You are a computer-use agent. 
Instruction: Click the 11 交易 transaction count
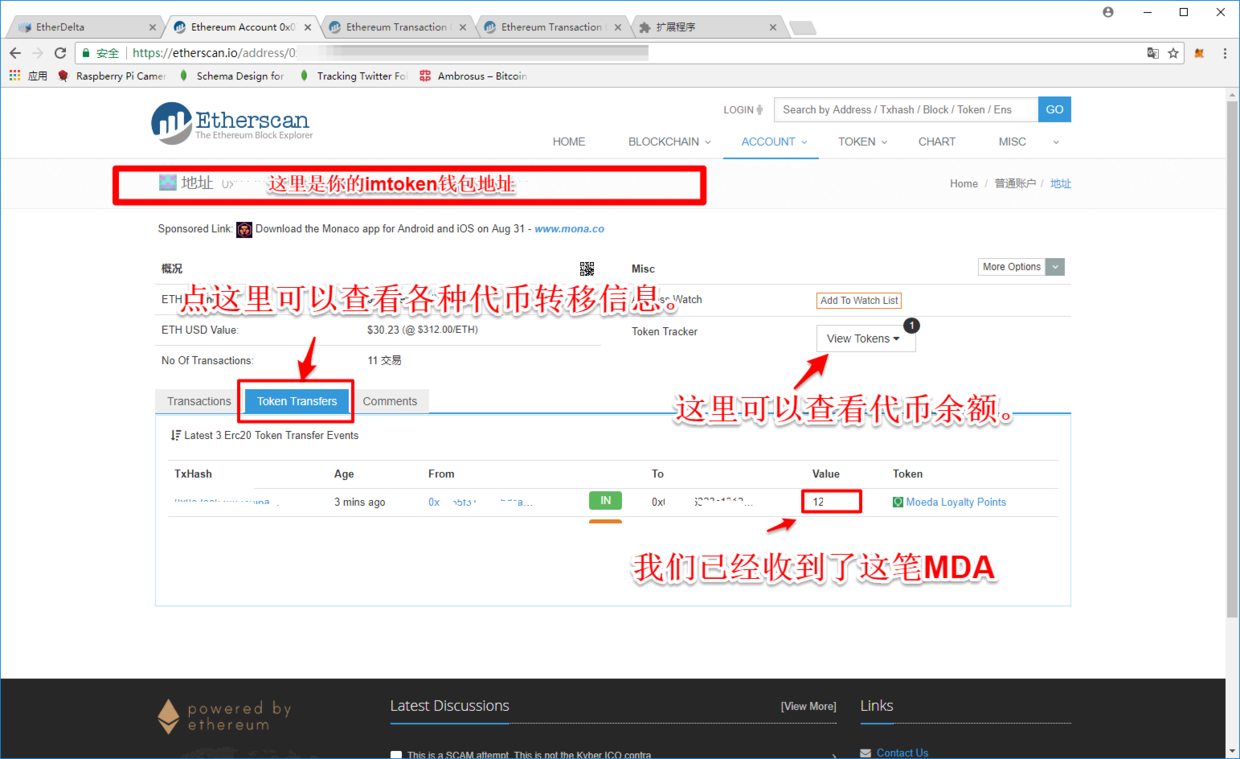coord(384,360)
